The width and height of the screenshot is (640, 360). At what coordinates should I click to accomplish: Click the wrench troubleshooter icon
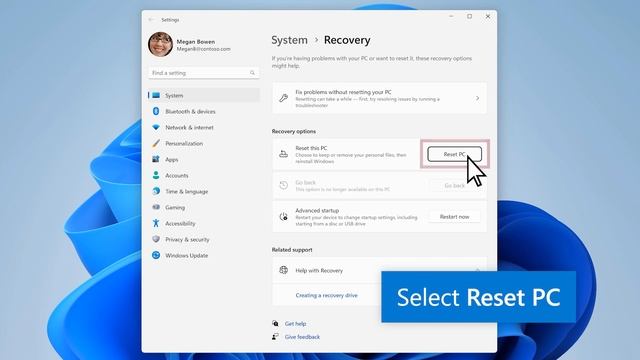pos(283,98)
